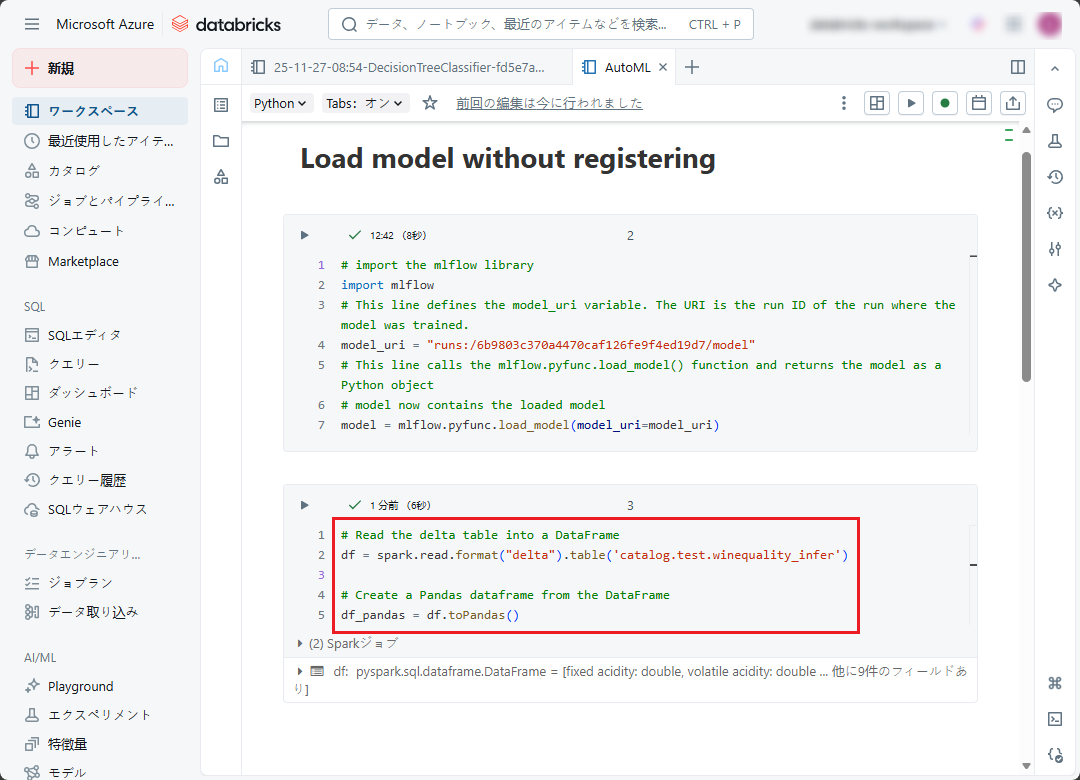The image size is (1080, 780).
Task: Click the Run all play button
Action: coord(910,103)
